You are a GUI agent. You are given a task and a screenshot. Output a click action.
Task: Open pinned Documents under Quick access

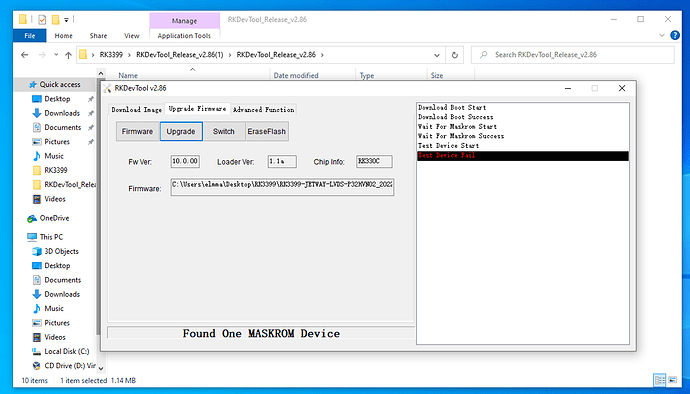[62, 127]
